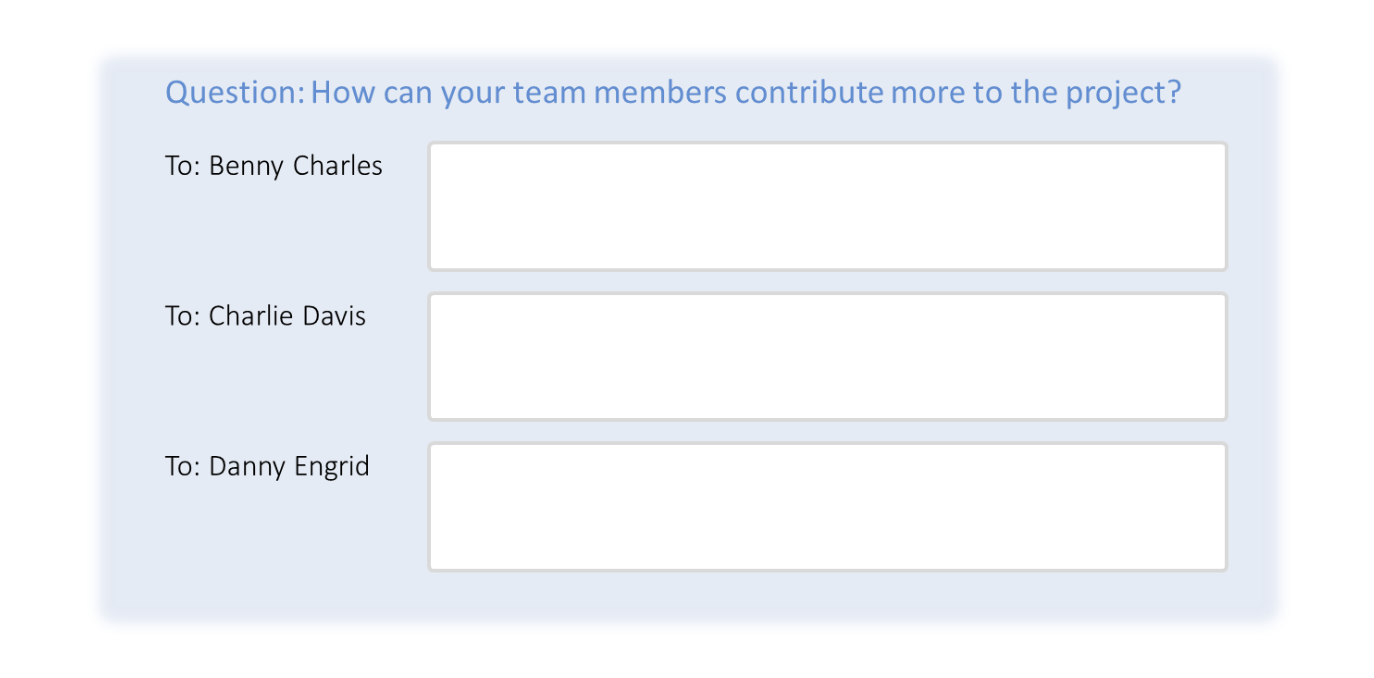The height and width of the screenshot is (678, 1374).
Task: Click the Benny Charles answer text box
Action: [828, 206]
